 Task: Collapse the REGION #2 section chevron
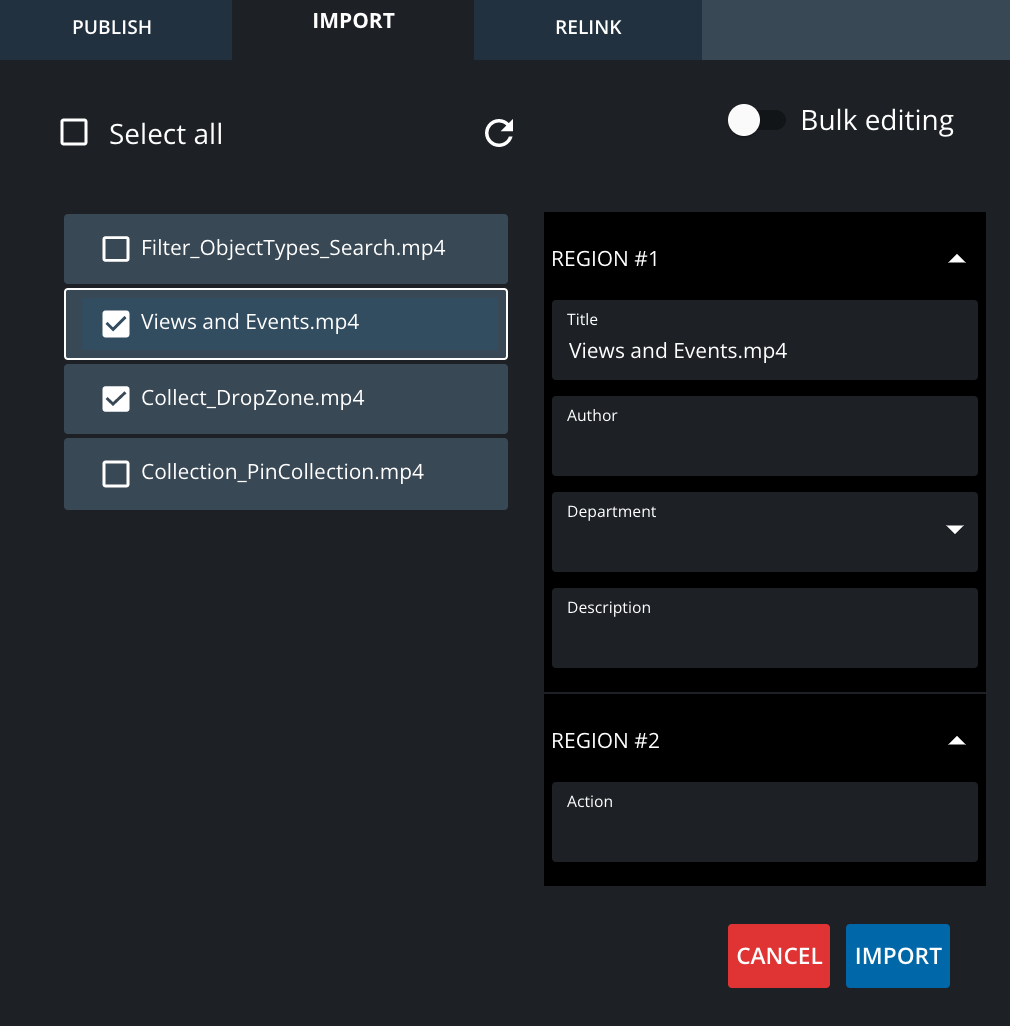[x=957, y=740]
